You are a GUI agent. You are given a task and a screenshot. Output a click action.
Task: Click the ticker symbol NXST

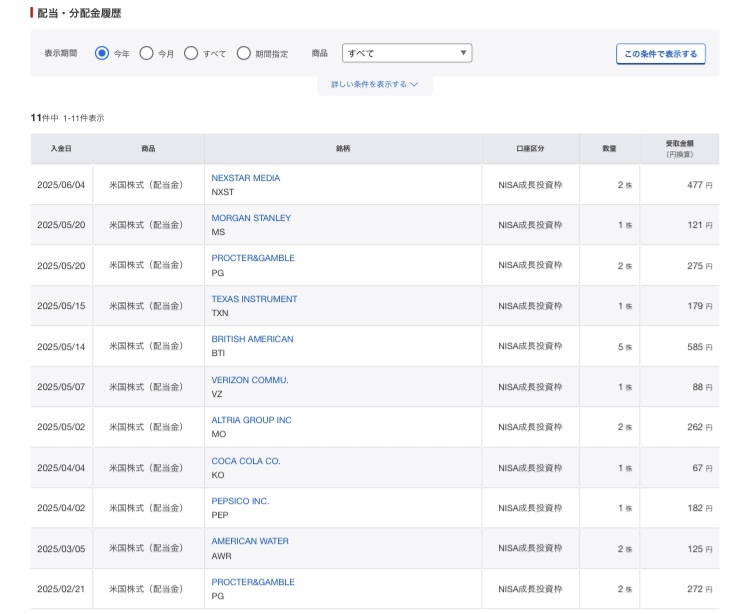tap(223, 192)
